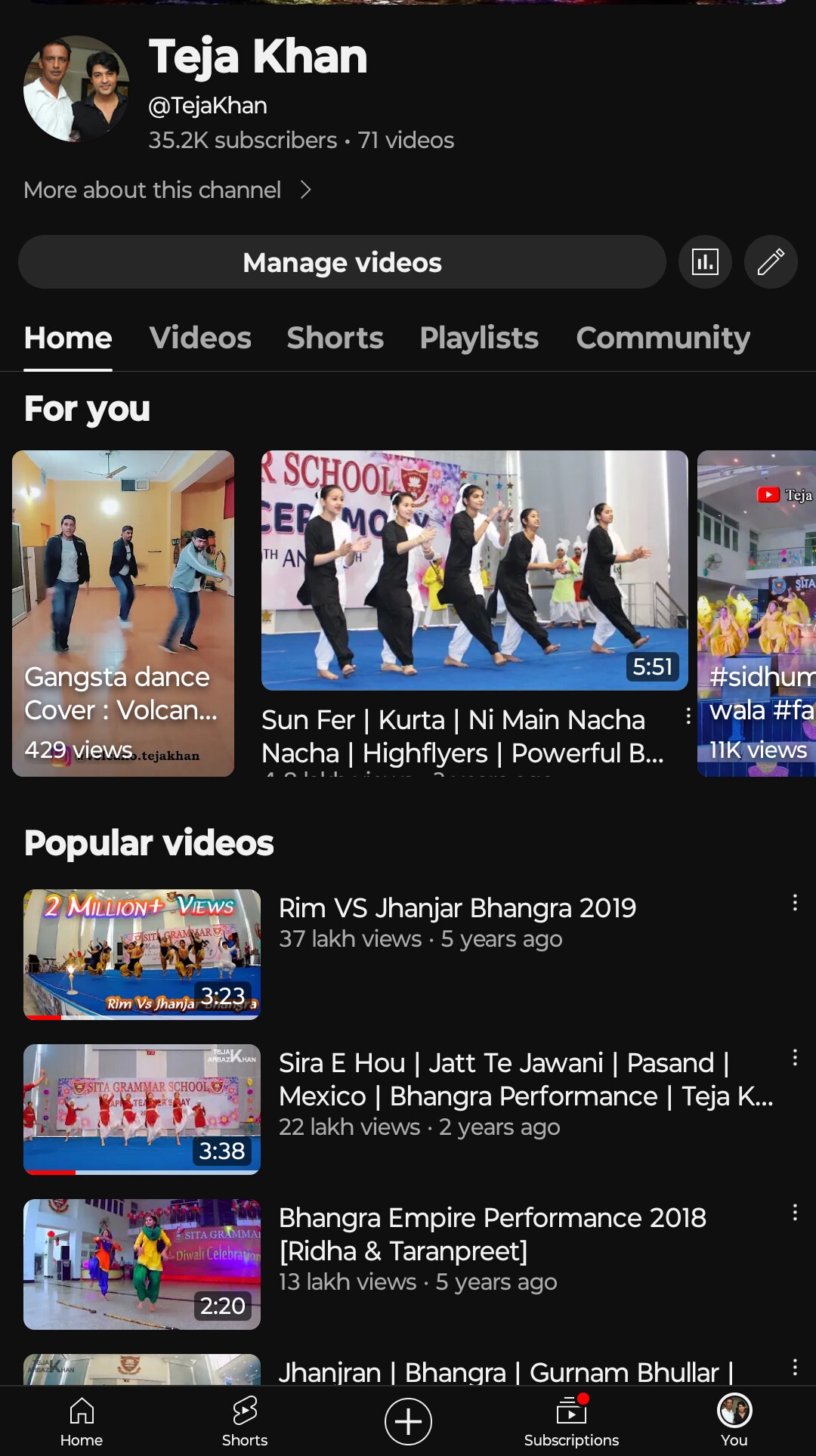Screen dimensions: 816x1456
Task: Open options for Jhanjran Bhangra video
Action: coord(795,1368)
